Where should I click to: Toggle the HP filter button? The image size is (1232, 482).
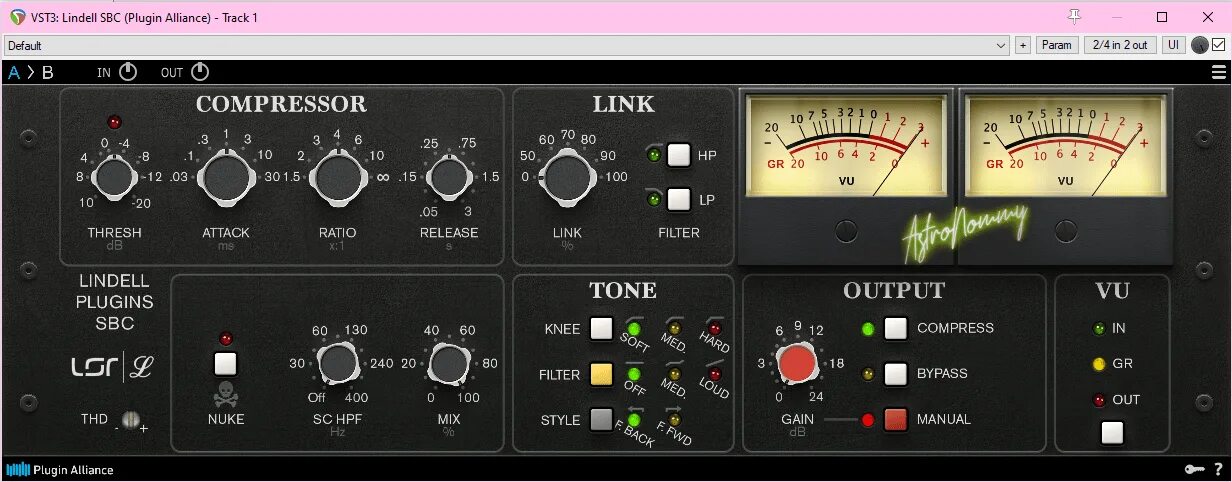pos(679,155)
